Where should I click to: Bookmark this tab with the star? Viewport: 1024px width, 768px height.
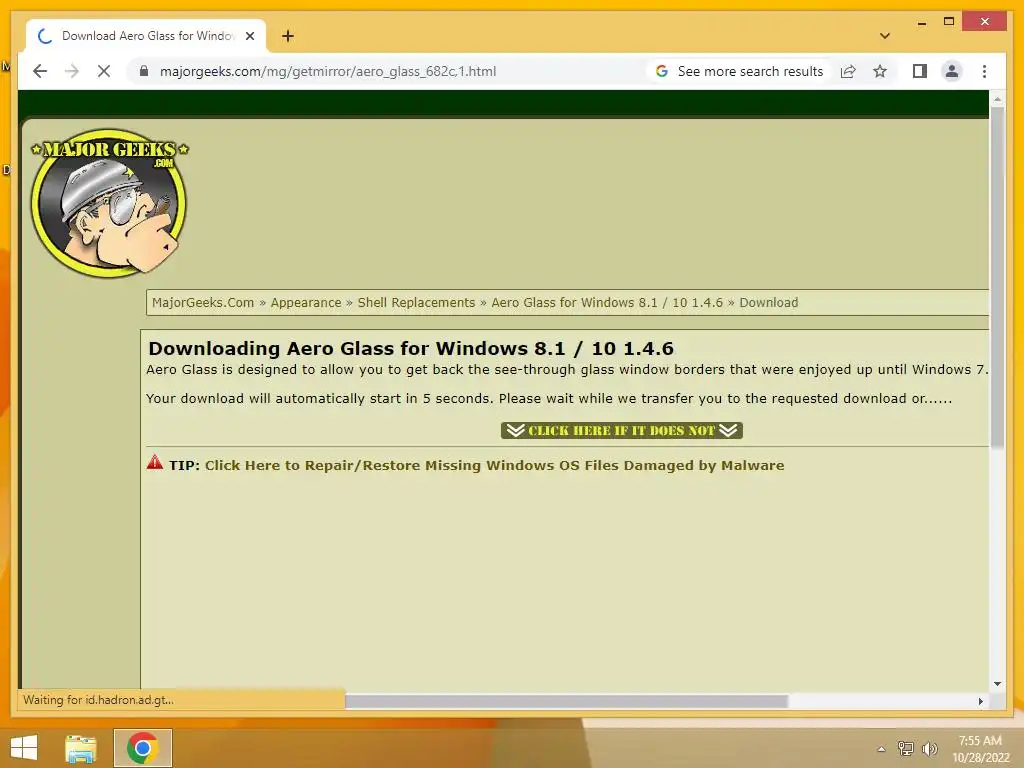click(x=880, y=71)
